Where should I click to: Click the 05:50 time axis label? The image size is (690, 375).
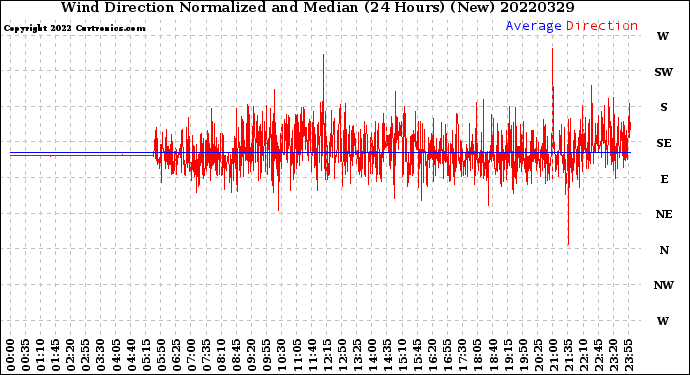(x=161, y=356)
